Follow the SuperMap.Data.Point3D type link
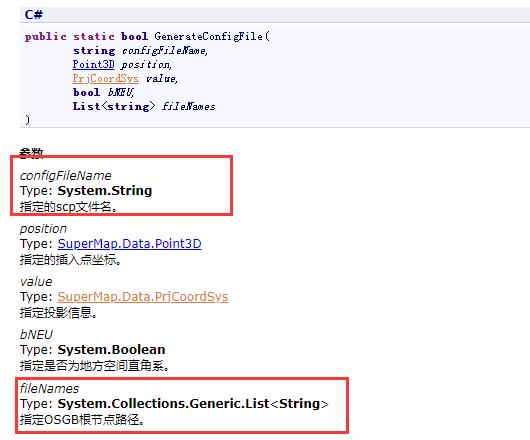Viewport: 530px width, 440px height. pos(129,244)
